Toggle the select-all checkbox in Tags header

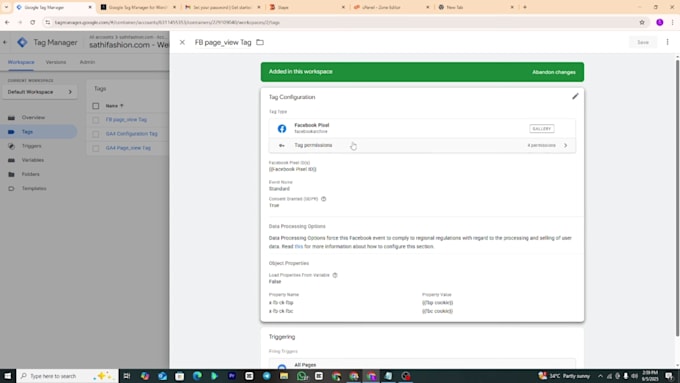pos(96,106)
